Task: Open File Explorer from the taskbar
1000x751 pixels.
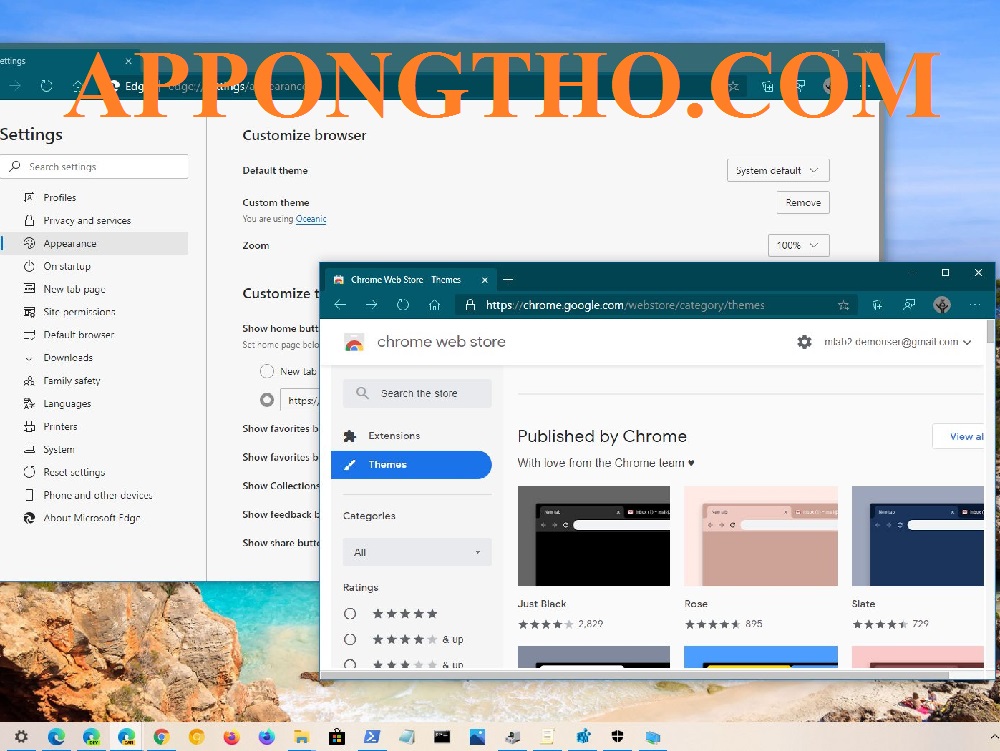Action: [x=302, y=737]
